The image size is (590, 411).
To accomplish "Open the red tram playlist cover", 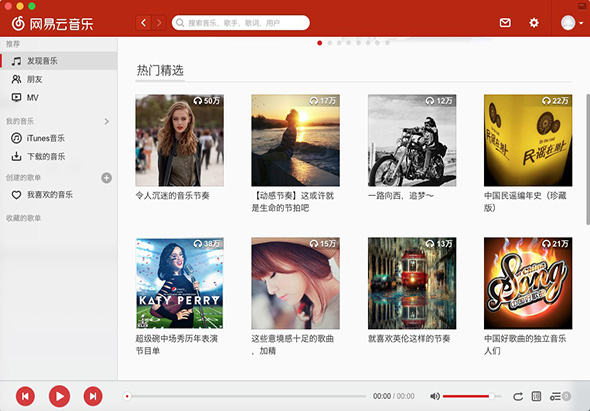I will coord(412,283).
